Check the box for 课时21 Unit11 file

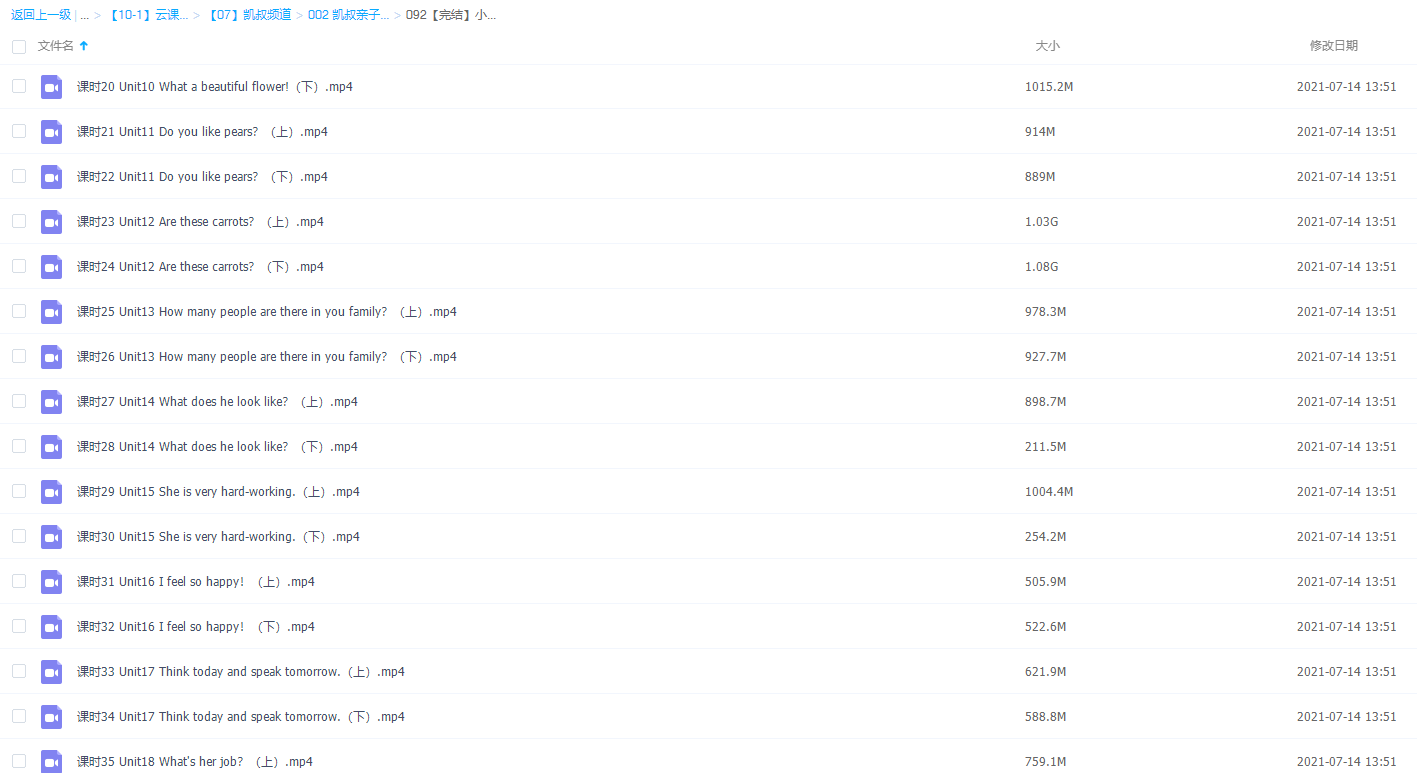pyautogui.click(x=19, y=131)
